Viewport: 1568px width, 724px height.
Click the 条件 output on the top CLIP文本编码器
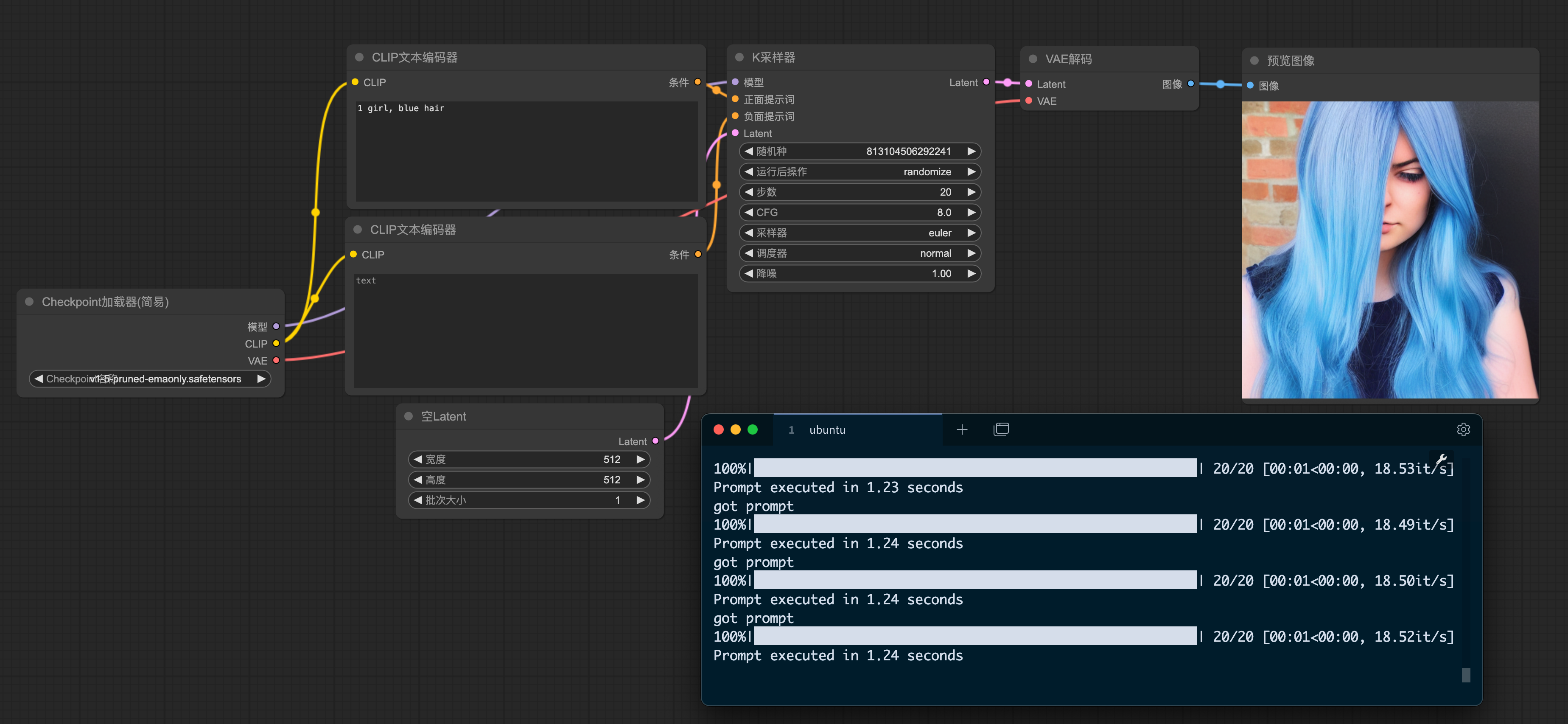(x=698, y=82)
